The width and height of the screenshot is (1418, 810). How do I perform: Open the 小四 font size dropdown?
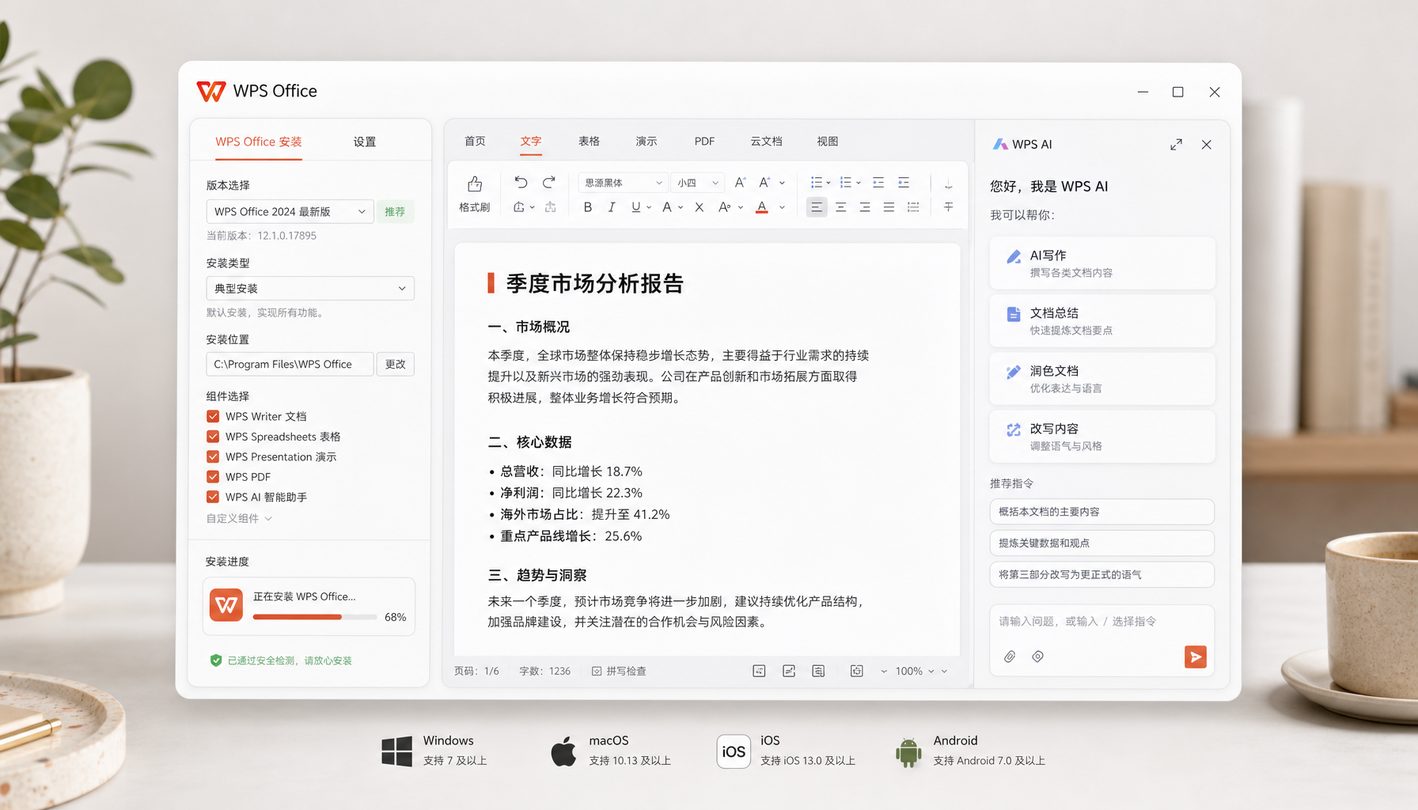697,183
